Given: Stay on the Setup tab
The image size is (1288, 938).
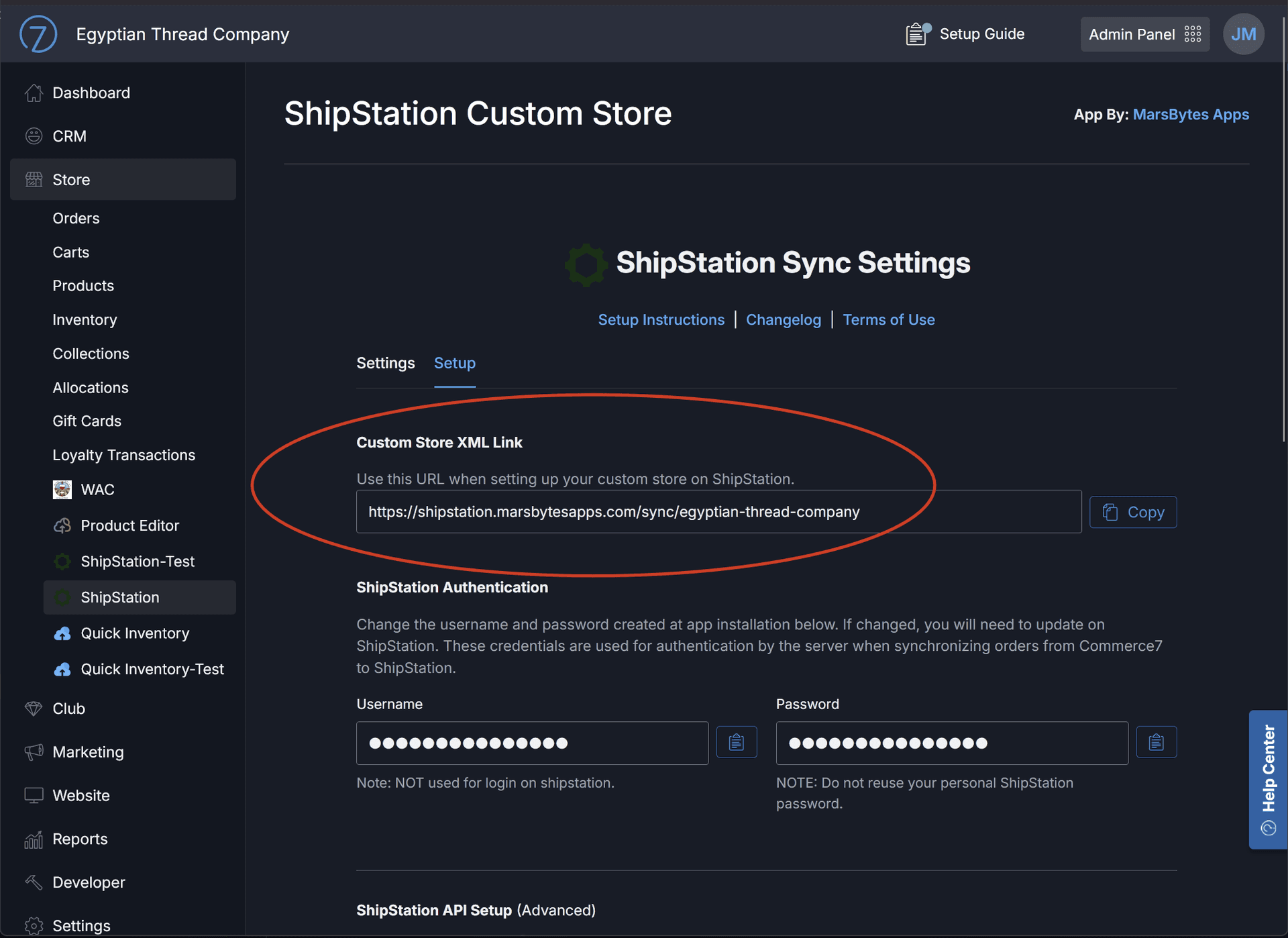Looking at the screenshot, I should [454, 363].
